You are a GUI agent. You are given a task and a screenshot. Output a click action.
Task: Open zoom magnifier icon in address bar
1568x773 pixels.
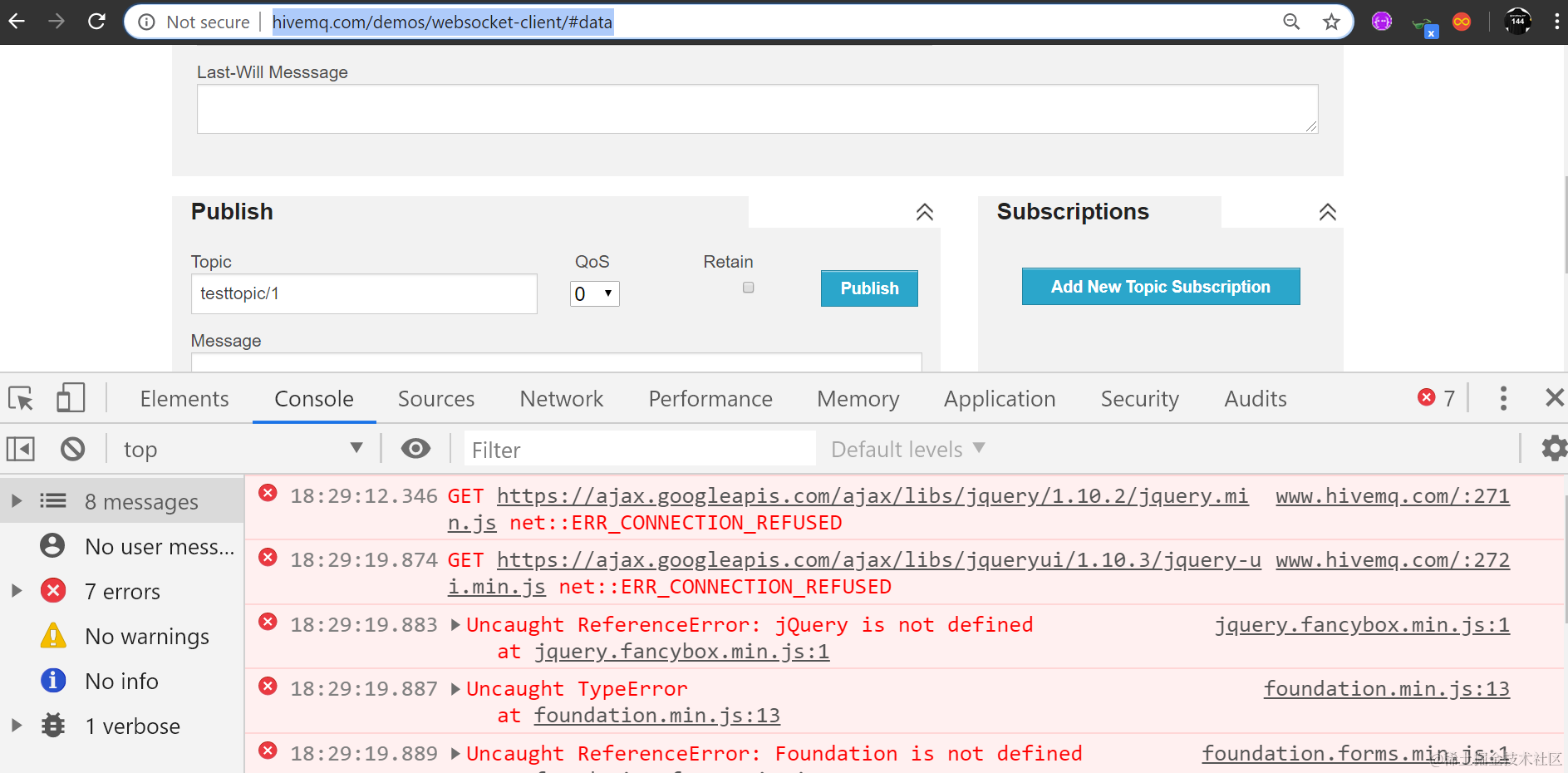[1291, 22]
